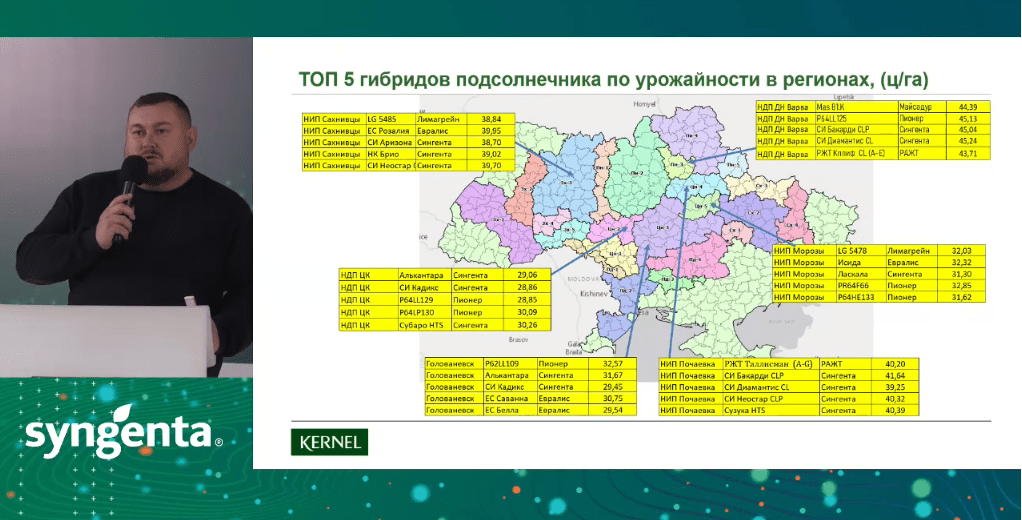Select the cell "Исида"

click(860, 263)
